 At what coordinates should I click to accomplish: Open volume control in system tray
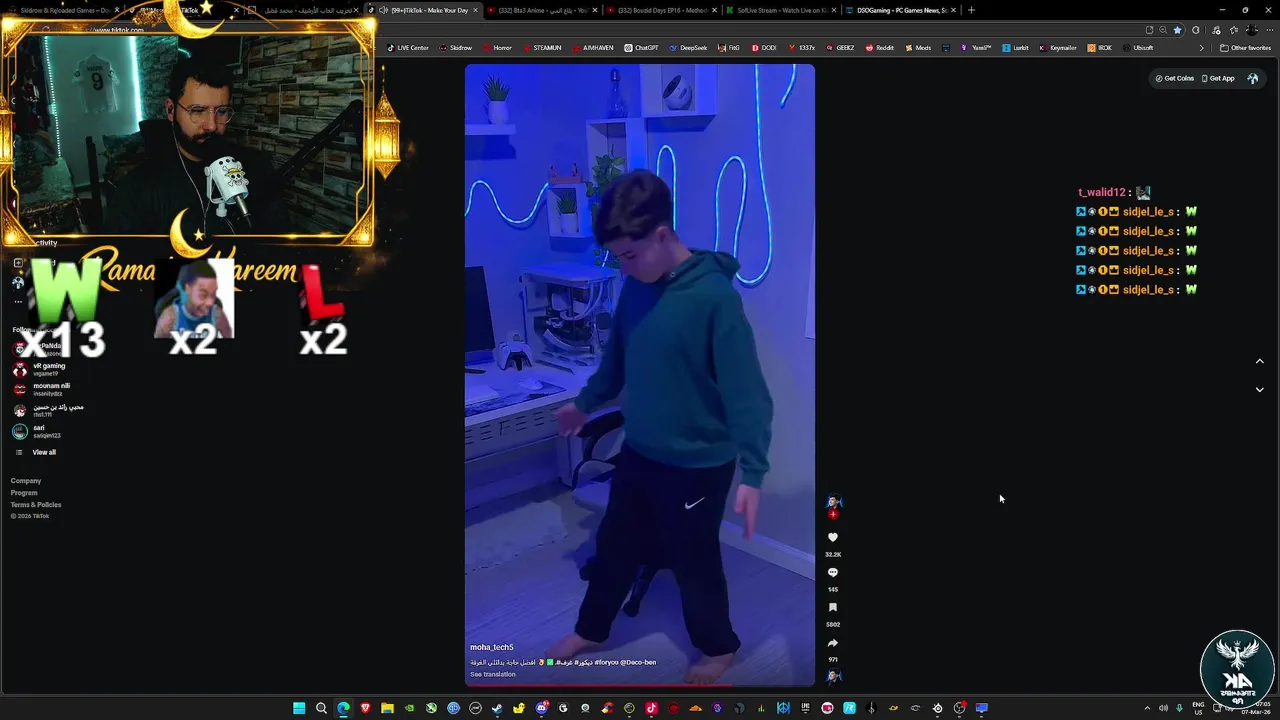[1163, 708]
